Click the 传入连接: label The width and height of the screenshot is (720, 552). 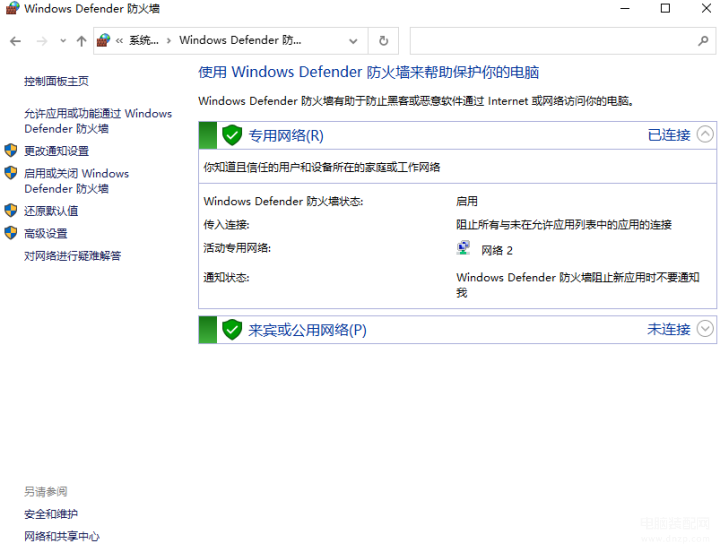[226, 225]
